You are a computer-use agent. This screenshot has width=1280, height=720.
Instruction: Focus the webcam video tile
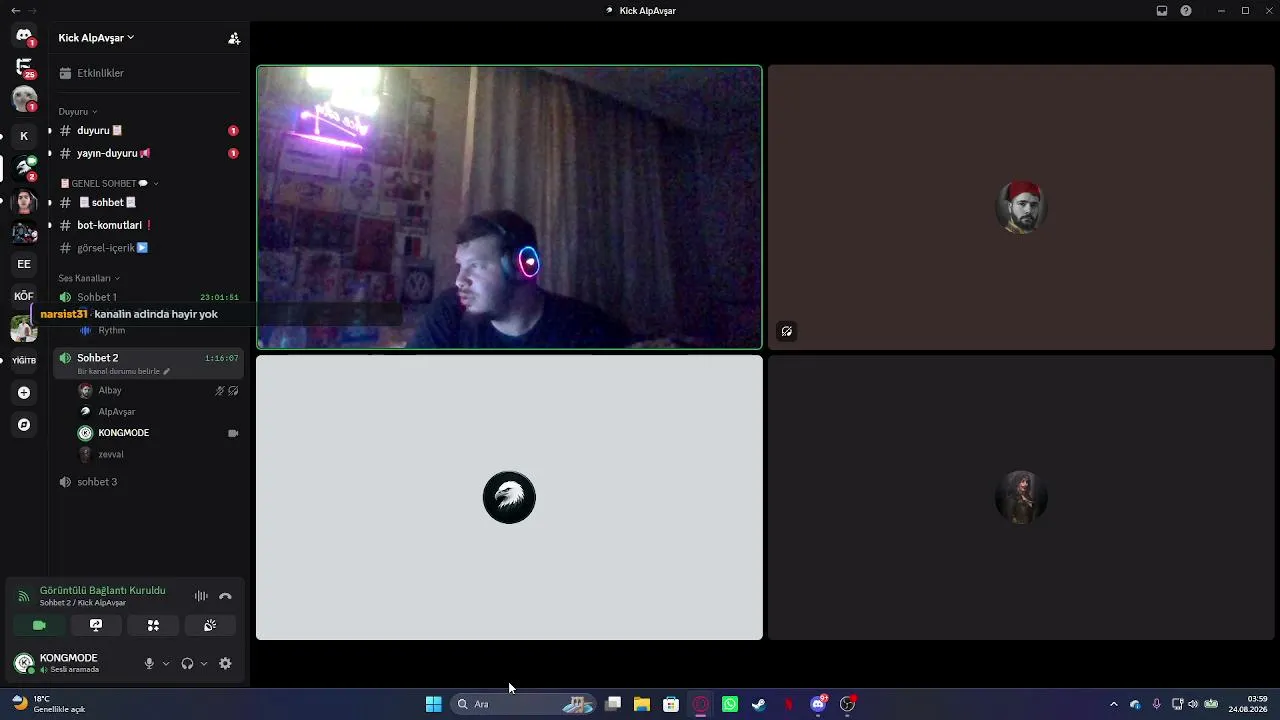pos(509,208)
